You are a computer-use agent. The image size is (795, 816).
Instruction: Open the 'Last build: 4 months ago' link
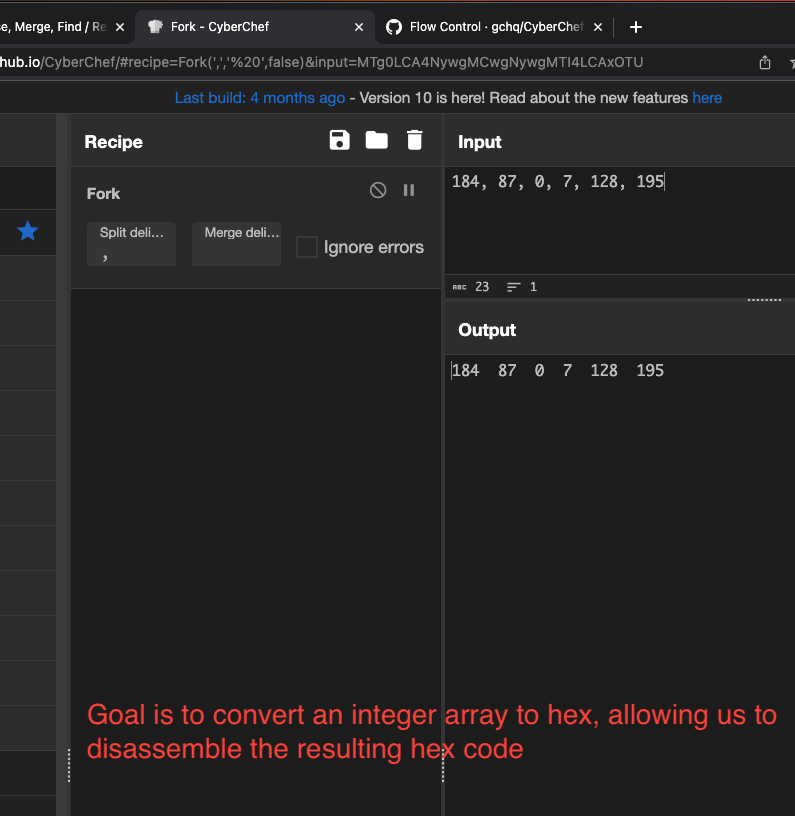click(x=260, y=98)
